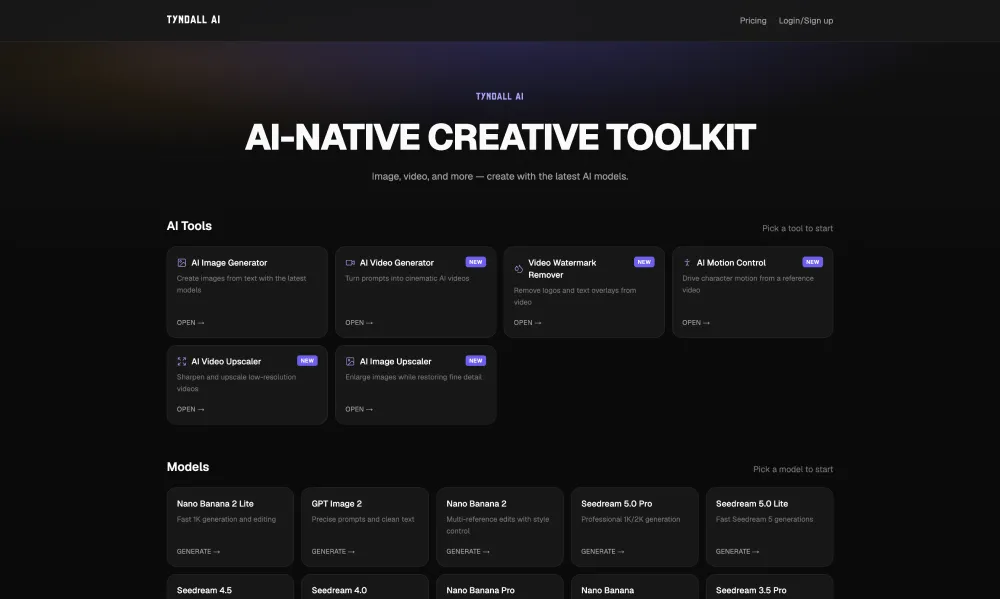The width and height of the screenshot is (1000, 599).
Task: Open AI Motion Control via OPEN link
Action: coord(696,323)
